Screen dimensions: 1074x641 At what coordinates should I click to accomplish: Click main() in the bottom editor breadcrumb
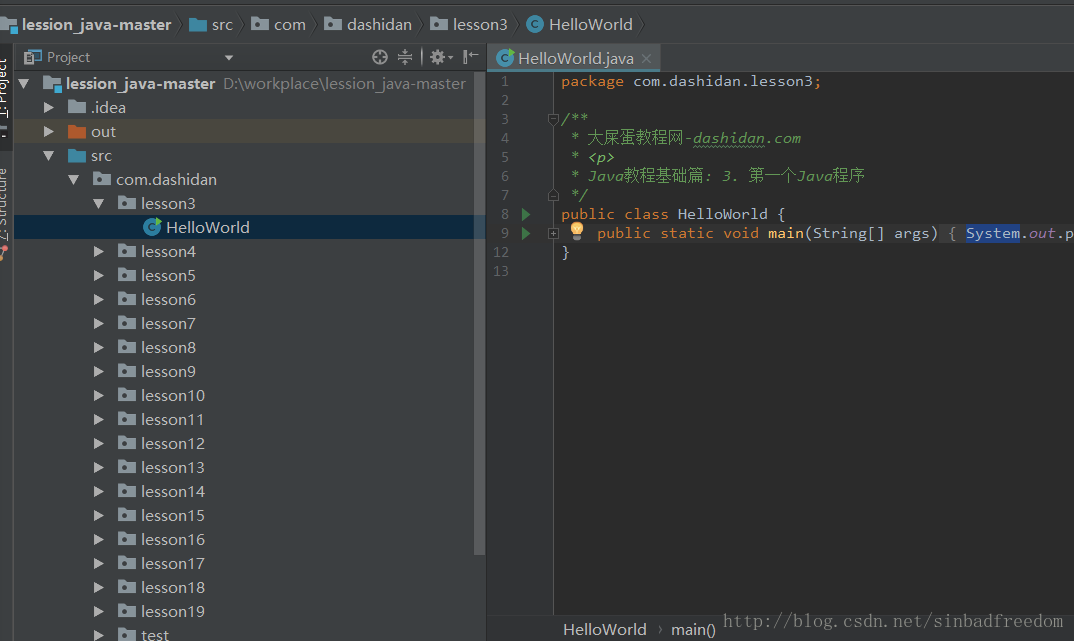point(693,629)
